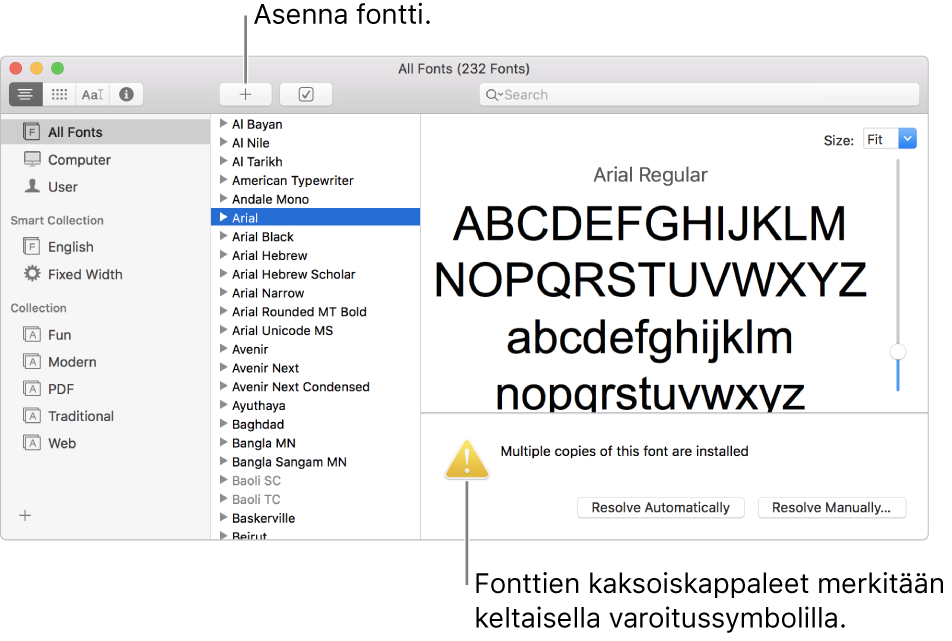
Task: Show font information view
Action: point(126,95)
